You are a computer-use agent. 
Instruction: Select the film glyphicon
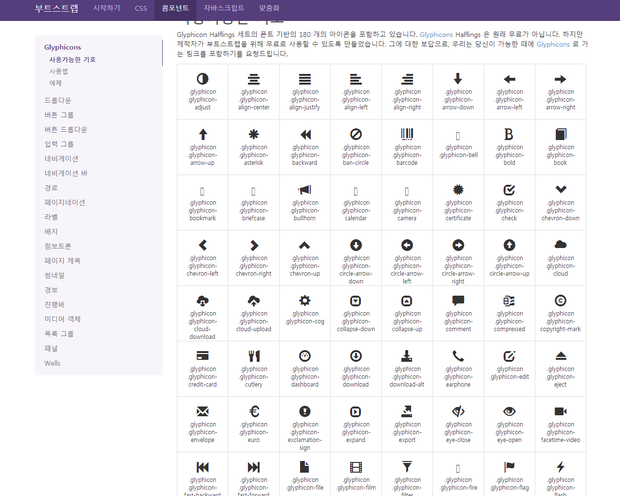pos(356,467)
